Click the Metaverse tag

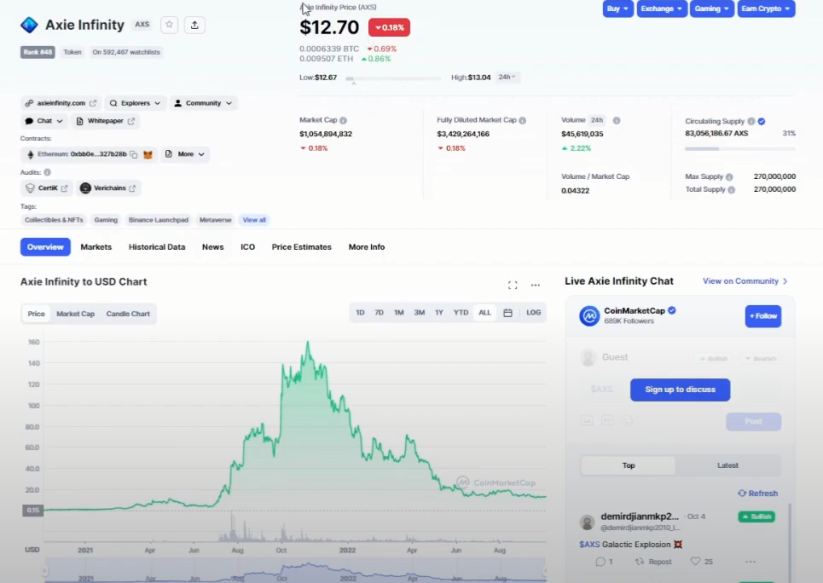pos(215,220)
